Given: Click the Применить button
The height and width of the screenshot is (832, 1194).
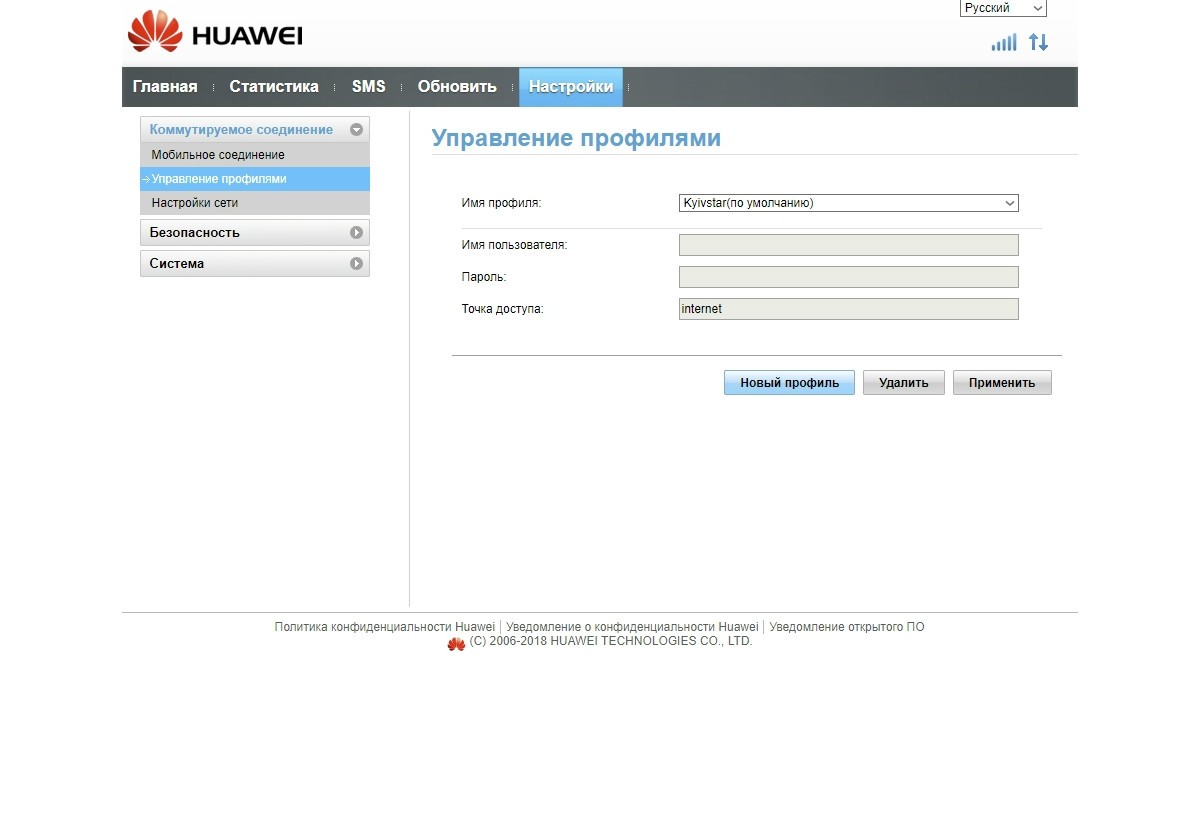Looking at the screenshot, I should pyautogui.click(x=1001, y=383).
